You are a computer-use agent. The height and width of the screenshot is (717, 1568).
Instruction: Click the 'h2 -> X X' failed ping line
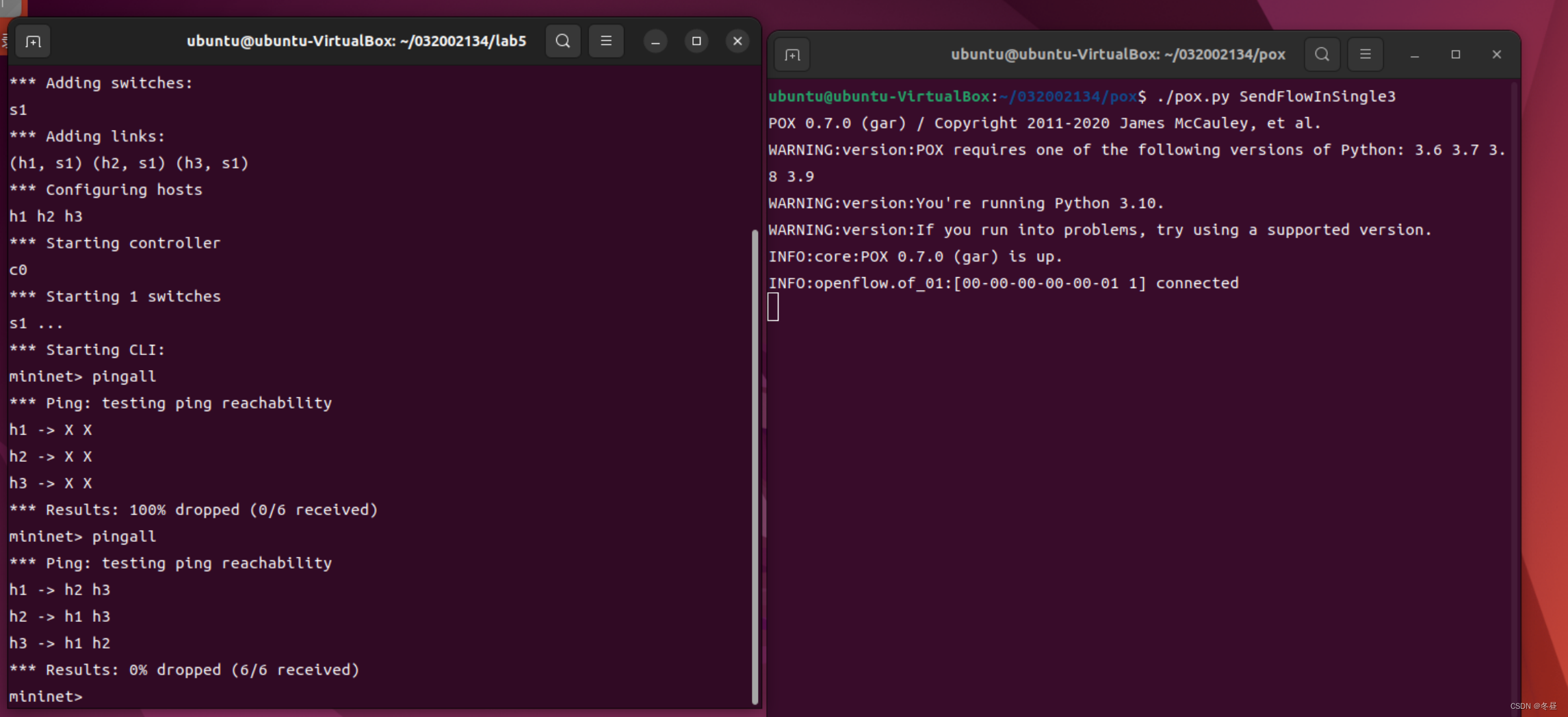(x=51, y=456)
